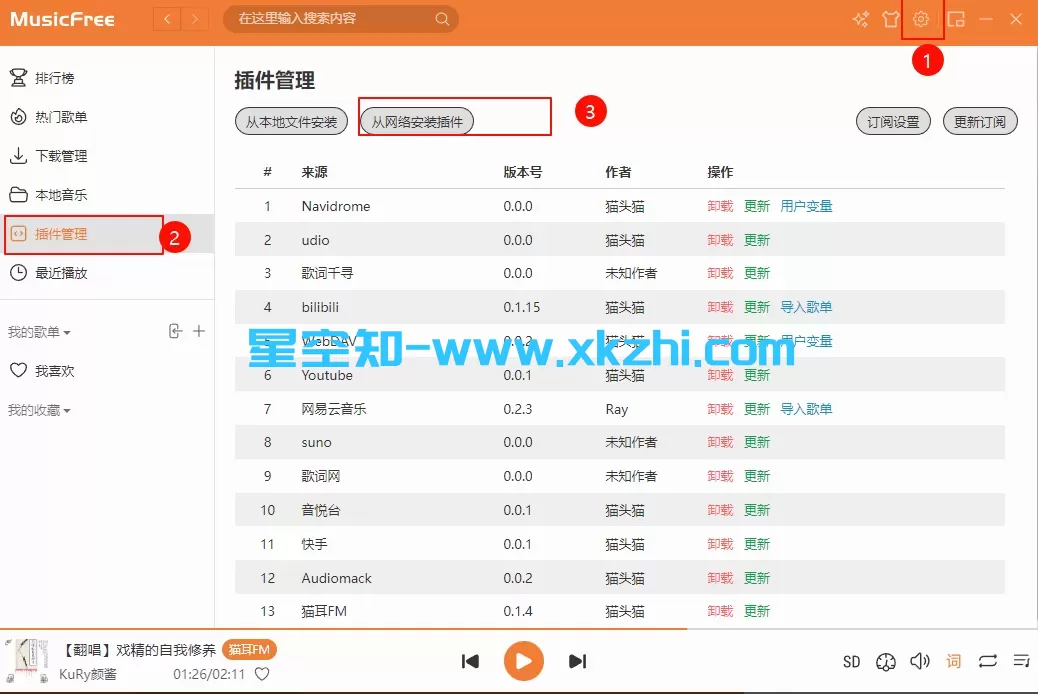The image size is (1038, 694).
Task: Show lyrics by clicking the 词 icon
Action: coord(953,661)
